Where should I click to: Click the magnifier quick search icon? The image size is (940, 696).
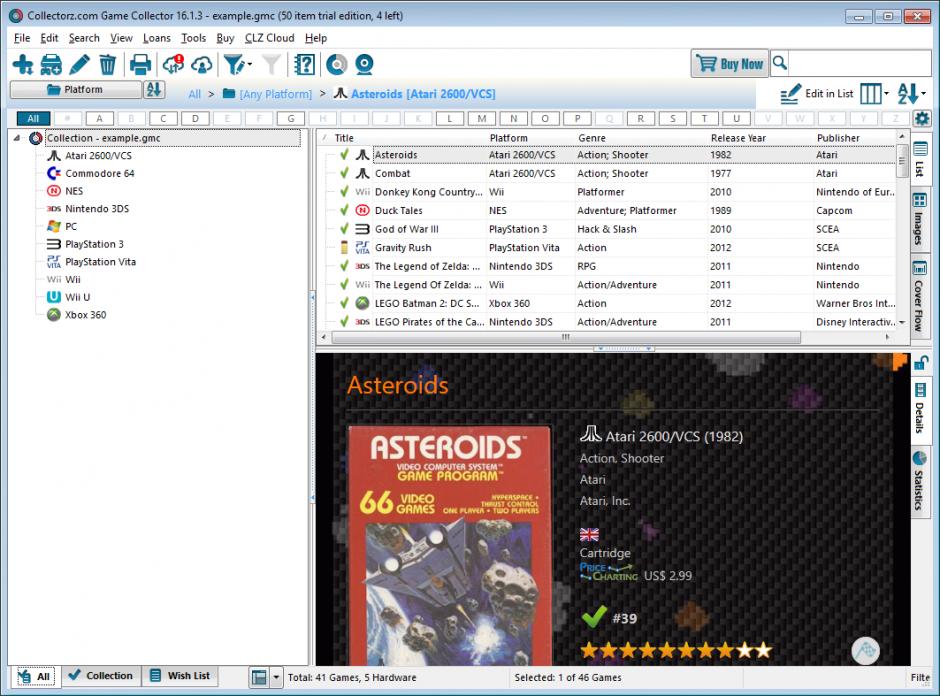779,62
